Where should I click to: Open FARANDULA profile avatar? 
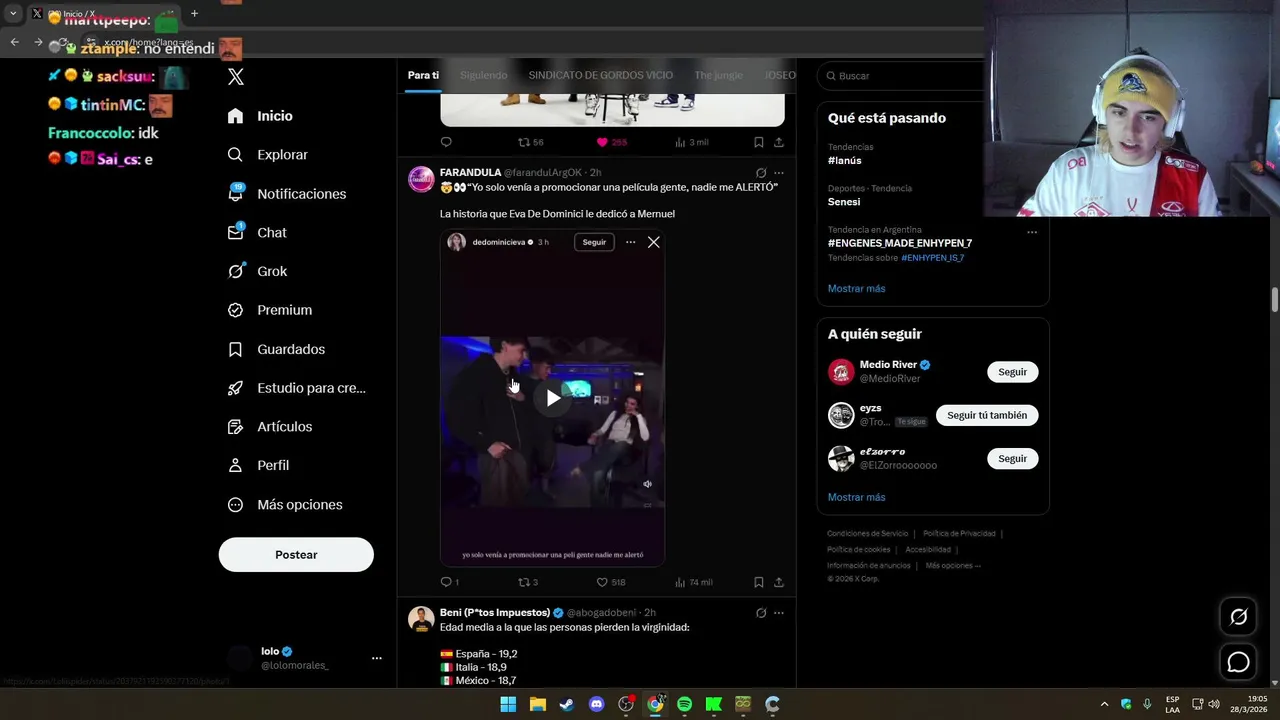tap(421, 179)
